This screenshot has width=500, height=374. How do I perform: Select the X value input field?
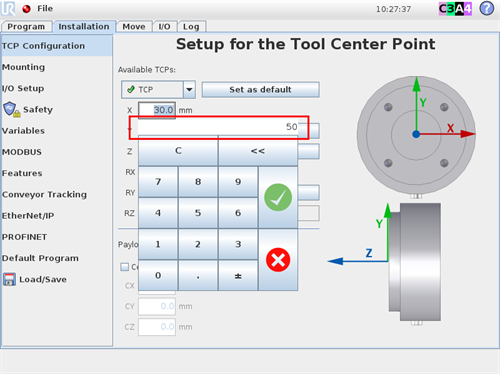[157, 110]
